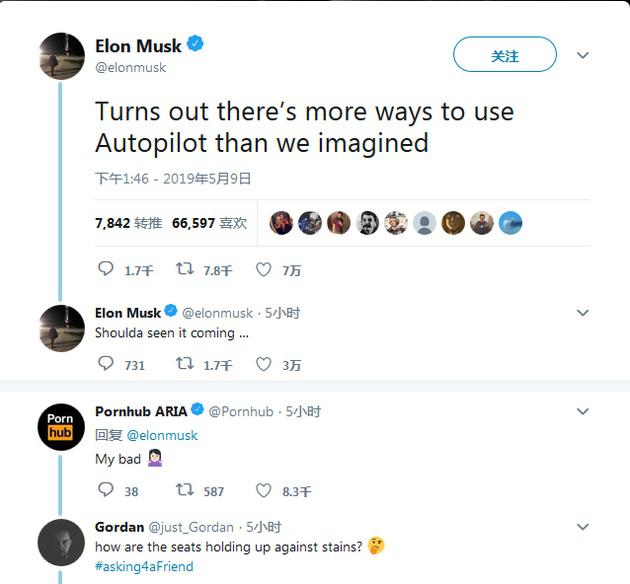Expand the menu chevron on Elon's reply tweet
630x584 pixels.
point(583,312)
